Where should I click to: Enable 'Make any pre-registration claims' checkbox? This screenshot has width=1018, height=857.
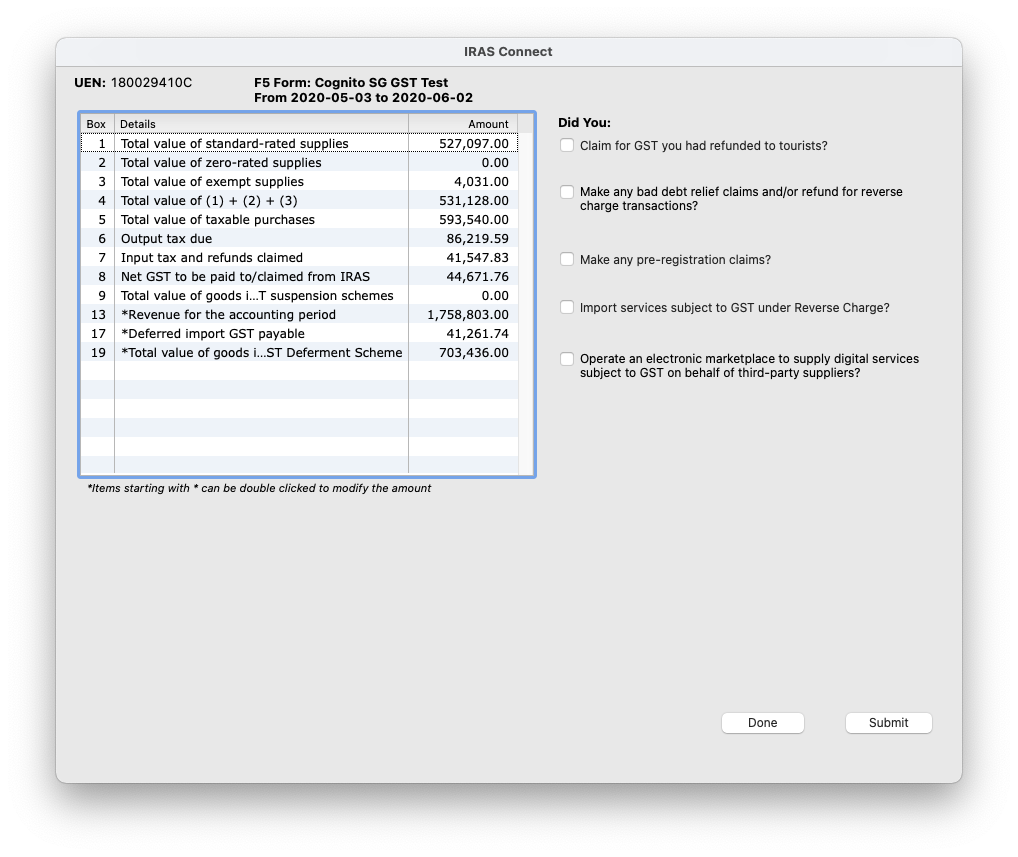pyautogui.click(x=567, y=260)
